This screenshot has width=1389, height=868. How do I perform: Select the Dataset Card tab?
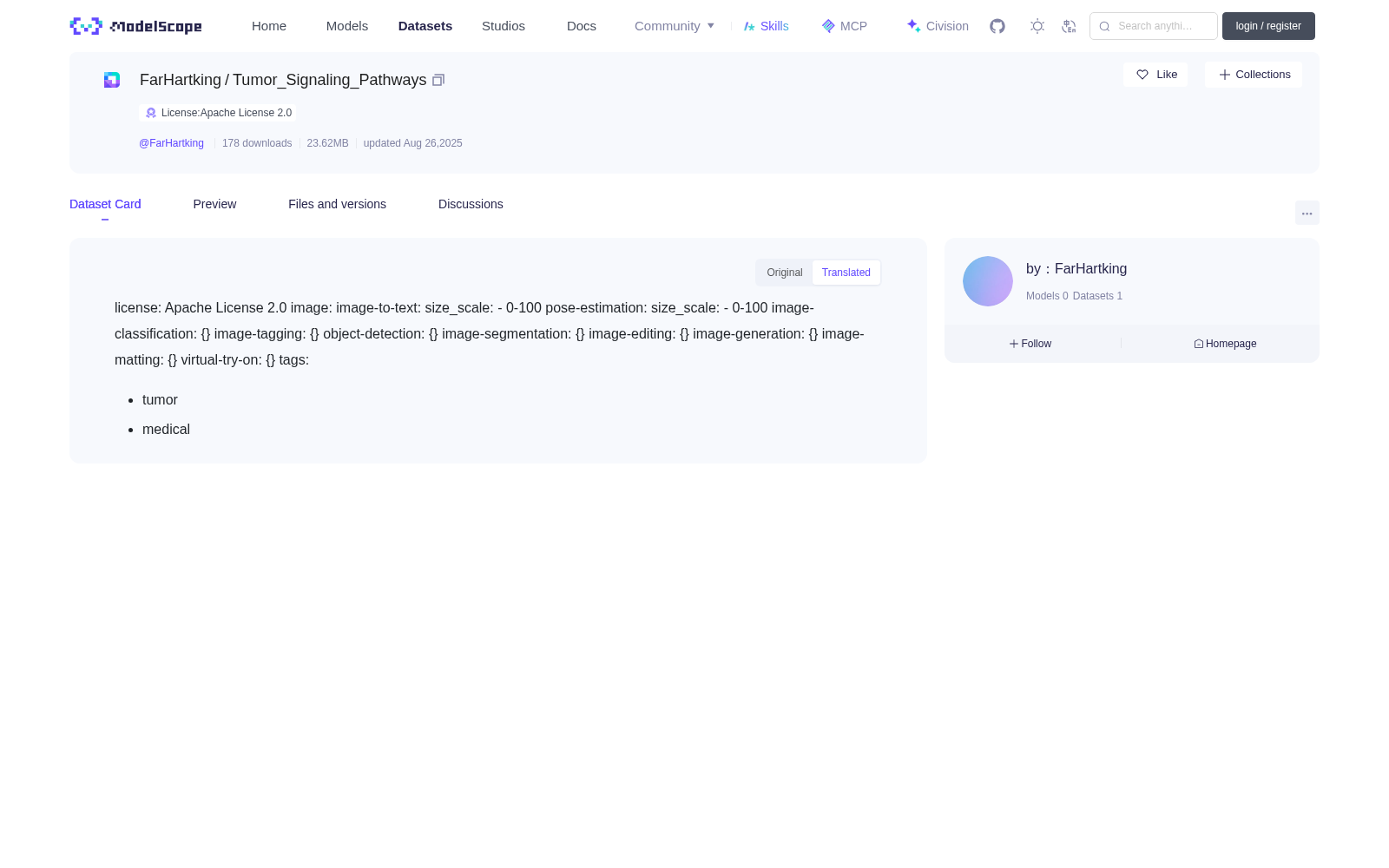pyautogui.click(x=105, y=204)
